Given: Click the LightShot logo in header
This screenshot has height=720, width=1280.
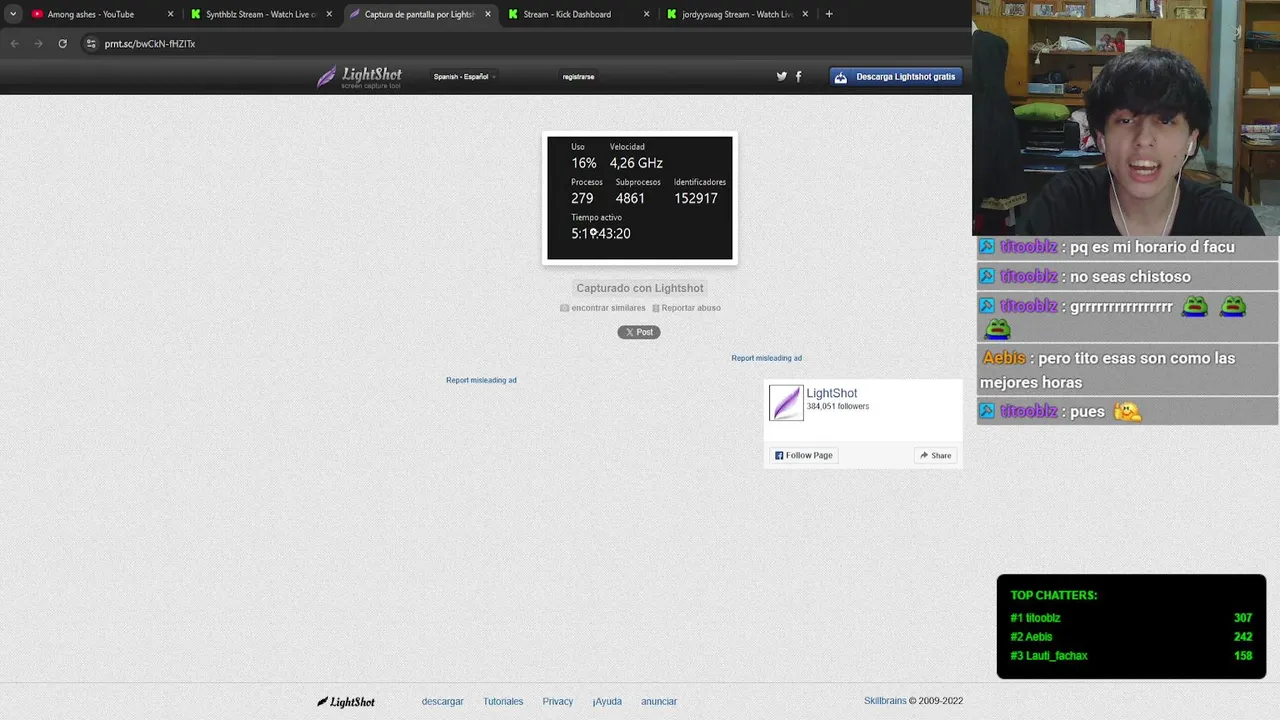Looking at the screenshot, I should [359, 77].
